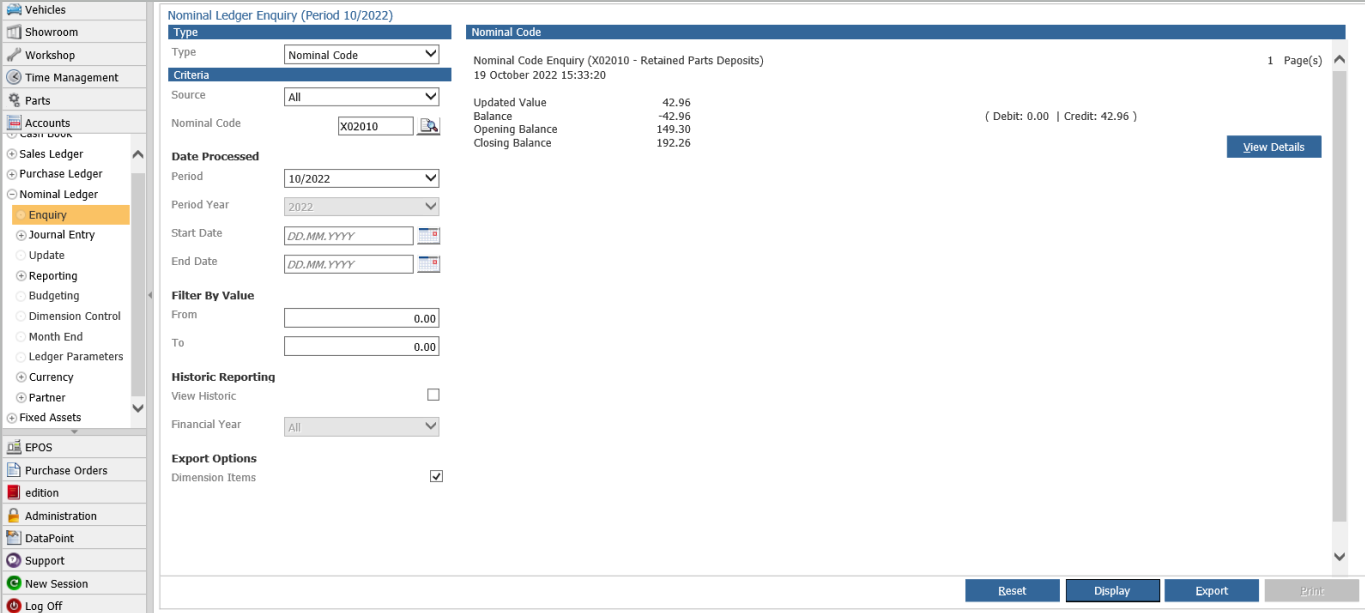Select the Enquiry tree item
Image resolution: width=1365 pixels, height=613 pixels.
(x=70, y=215)
